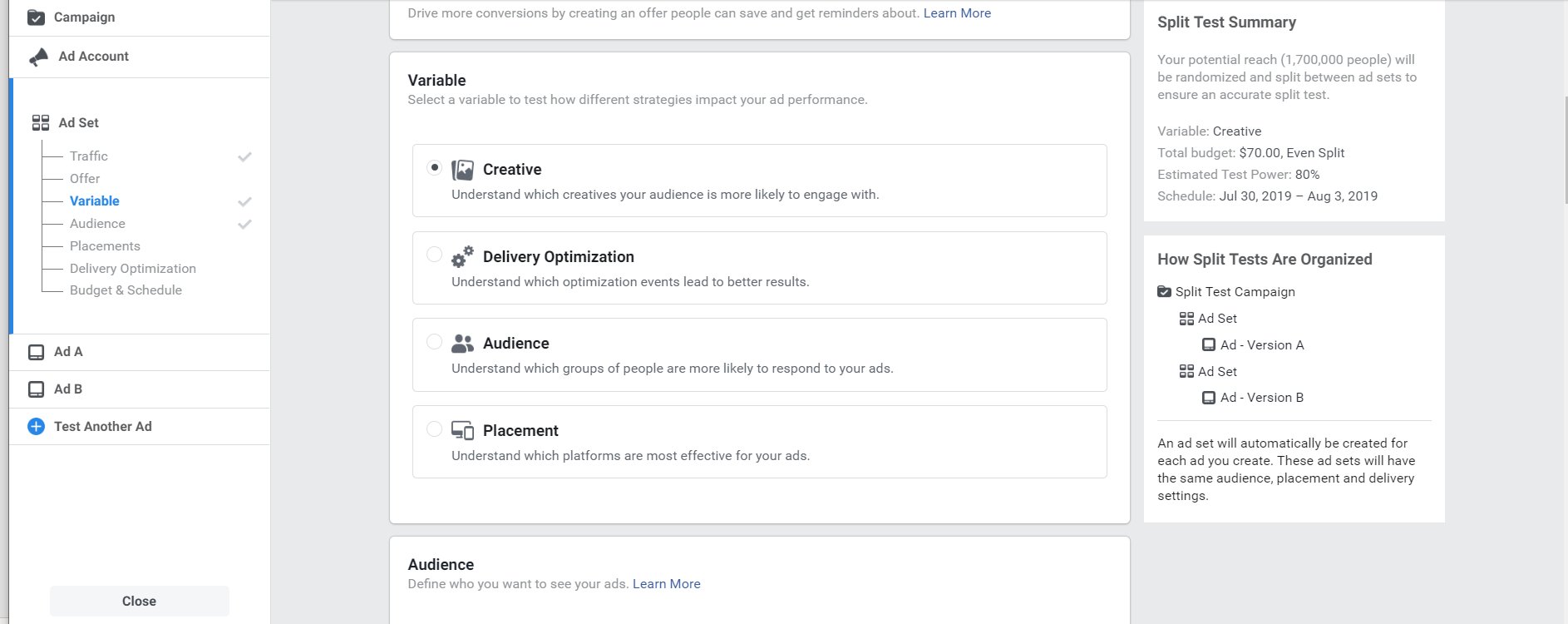Open Budget & Schedule in sidebar
The height and width of the screenshot is (624, 1568).
tap(126, 290)
